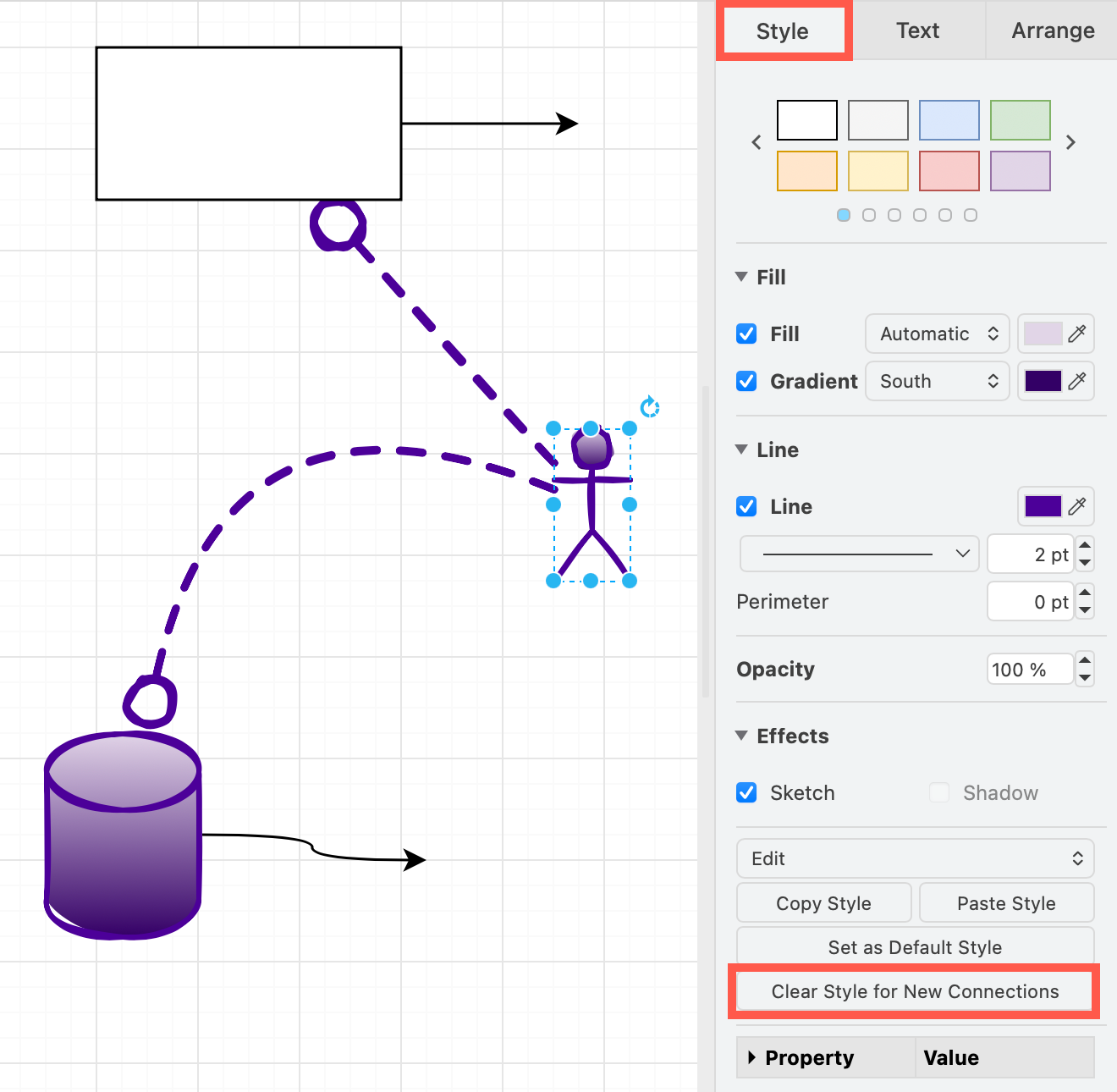This screenshot has height=1092, width=1117.
Task: Open the gradient direction South dropdown
Action: click(938, 381)
